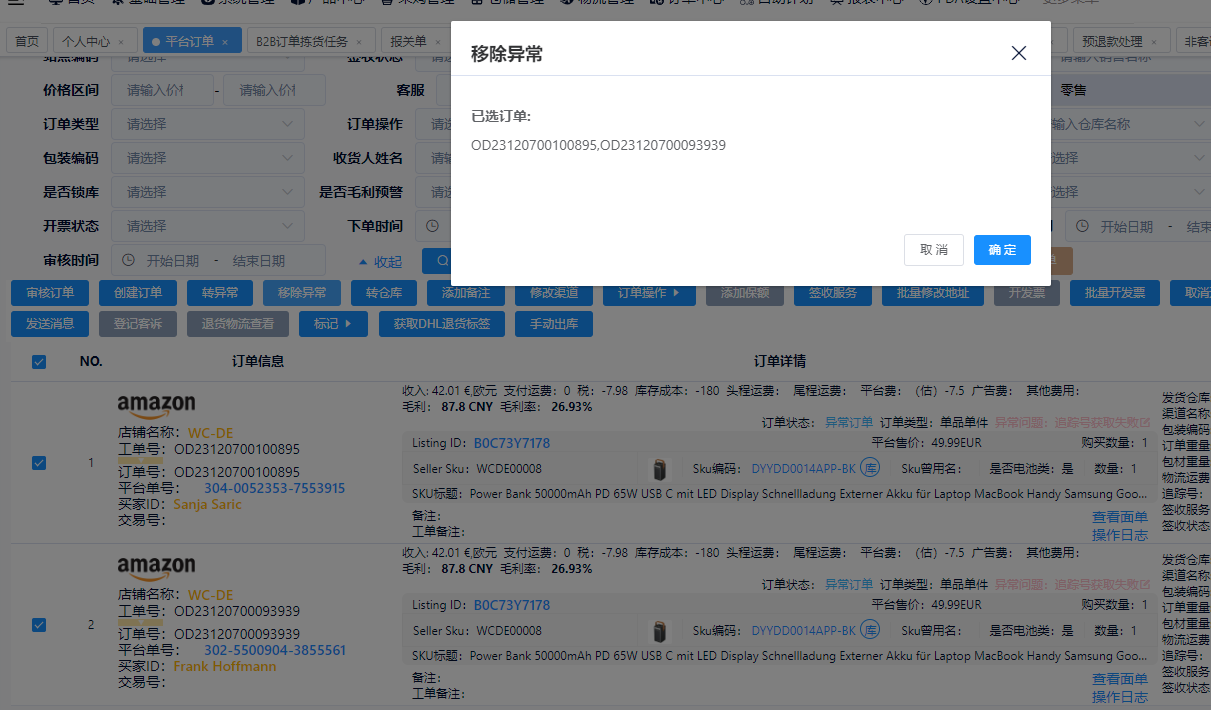Click the clock icon beside 下单时间
This screenshot has height=710, width=1211.
[x=431, y=226]
